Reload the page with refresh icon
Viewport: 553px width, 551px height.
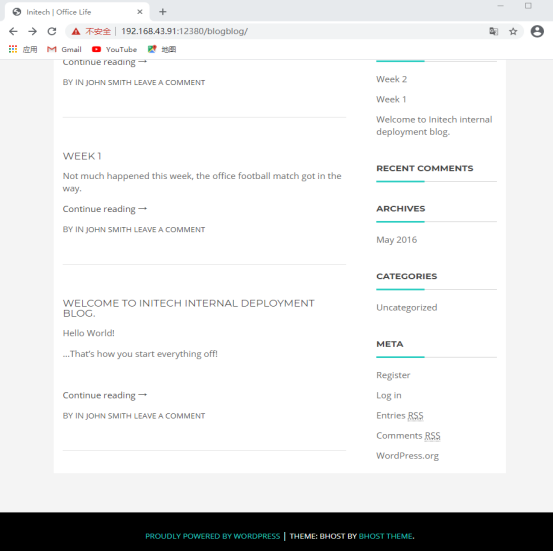[52, 31]
